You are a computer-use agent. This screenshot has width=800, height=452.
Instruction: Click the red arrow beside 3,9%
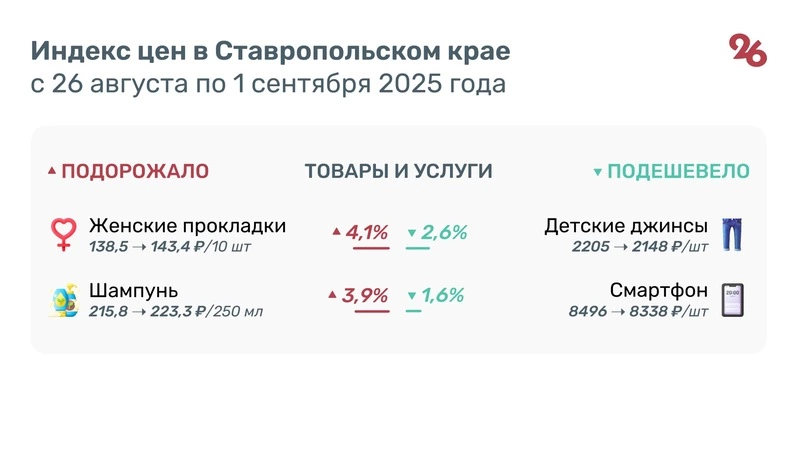(331, 295)
